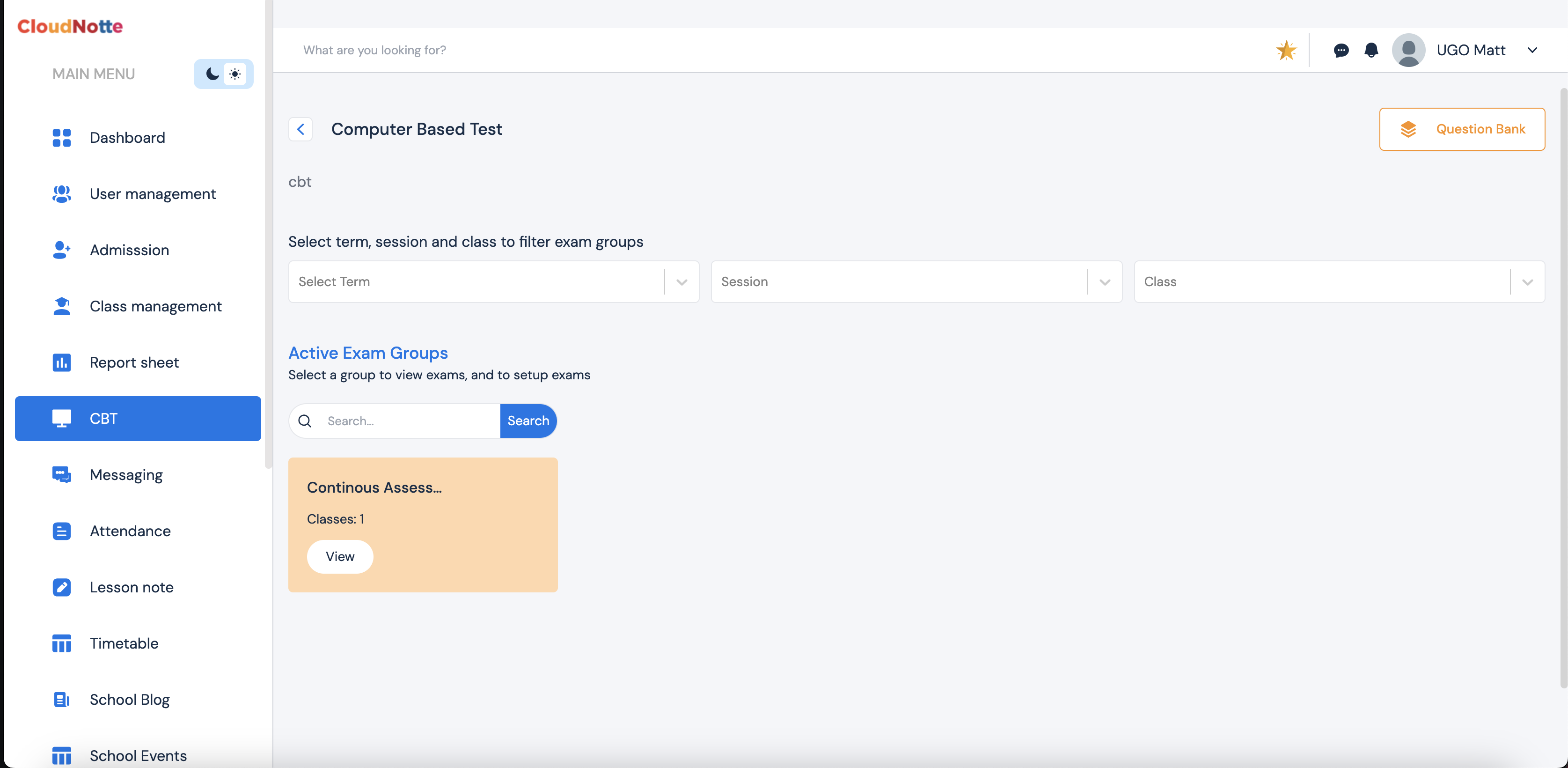Click the Report sheet chart icon
This screenshot has width=1568, height=768.
point(61,362)
